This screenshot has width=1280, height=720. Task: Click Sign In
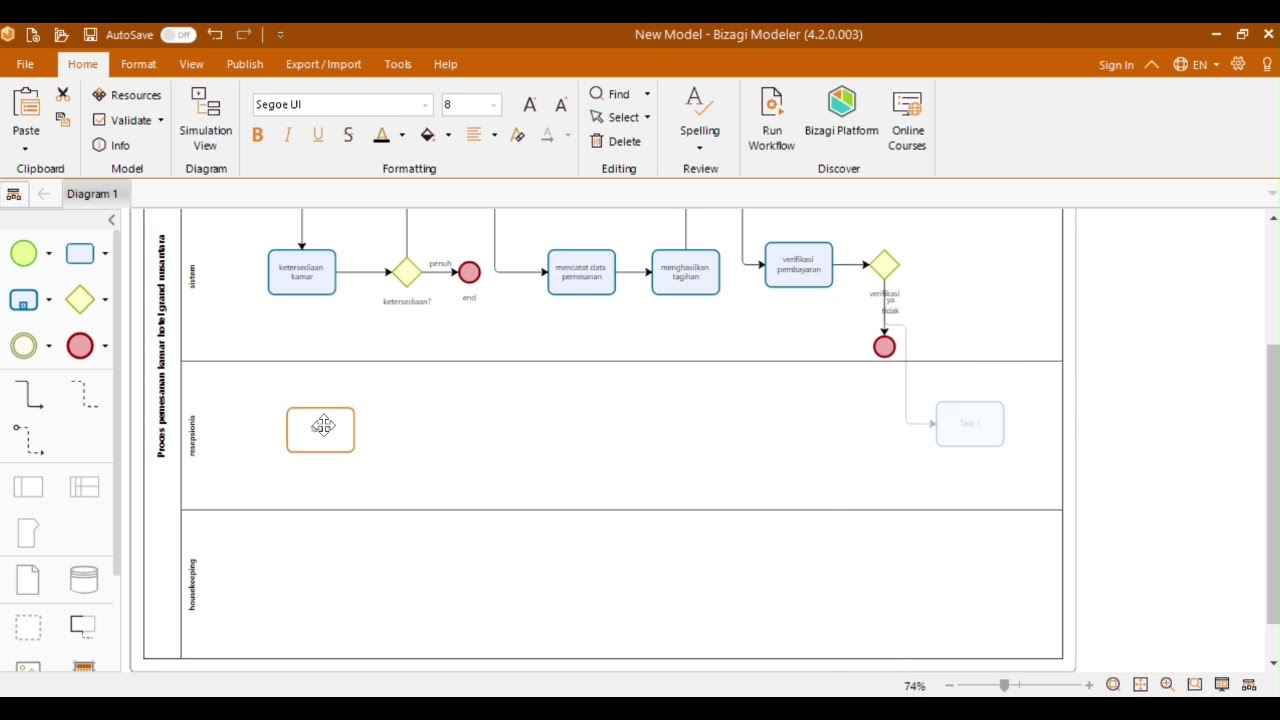1116,65
